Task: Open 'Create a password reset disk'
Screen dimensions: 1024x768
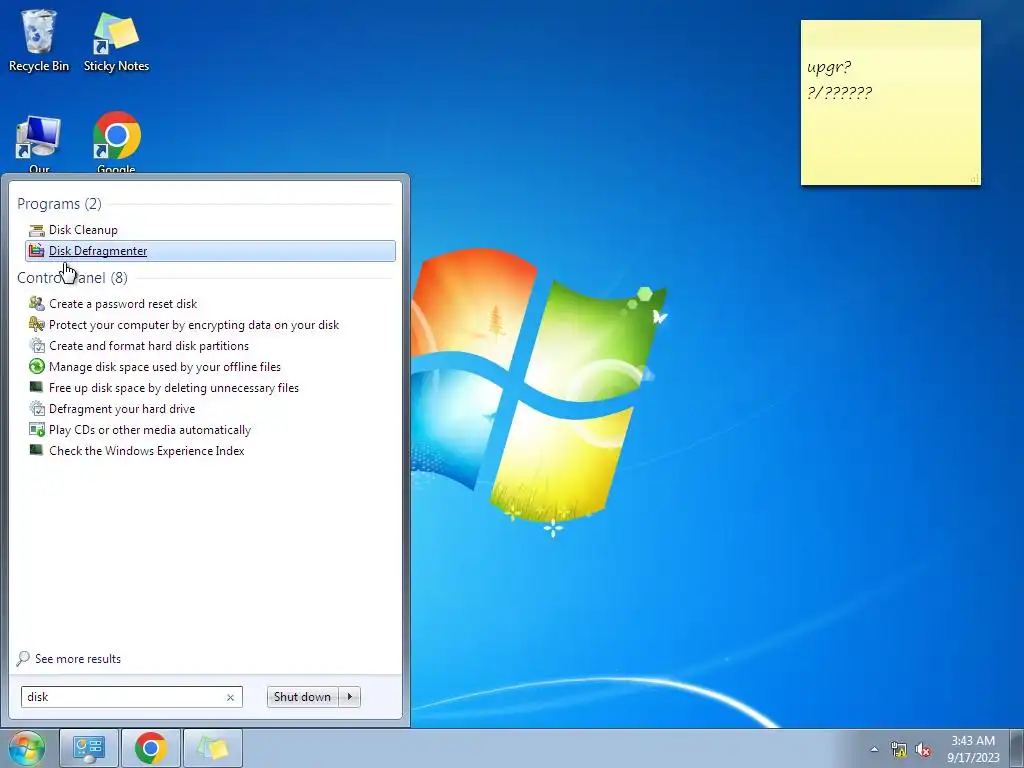Action: pyautogui.click(x=123, y=304)
